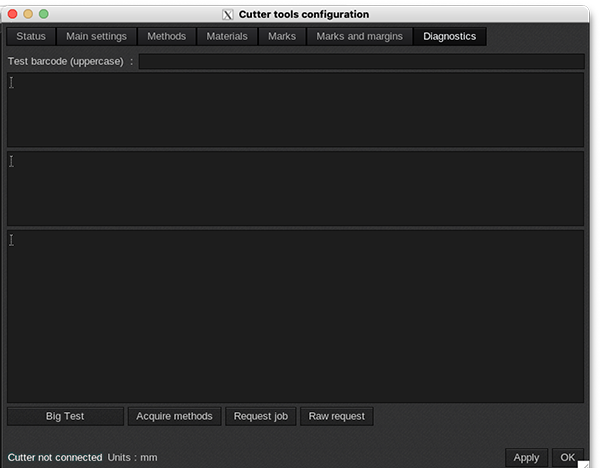600x468 pixels.
Task: Send a Raw request
Action: [336, 416]
